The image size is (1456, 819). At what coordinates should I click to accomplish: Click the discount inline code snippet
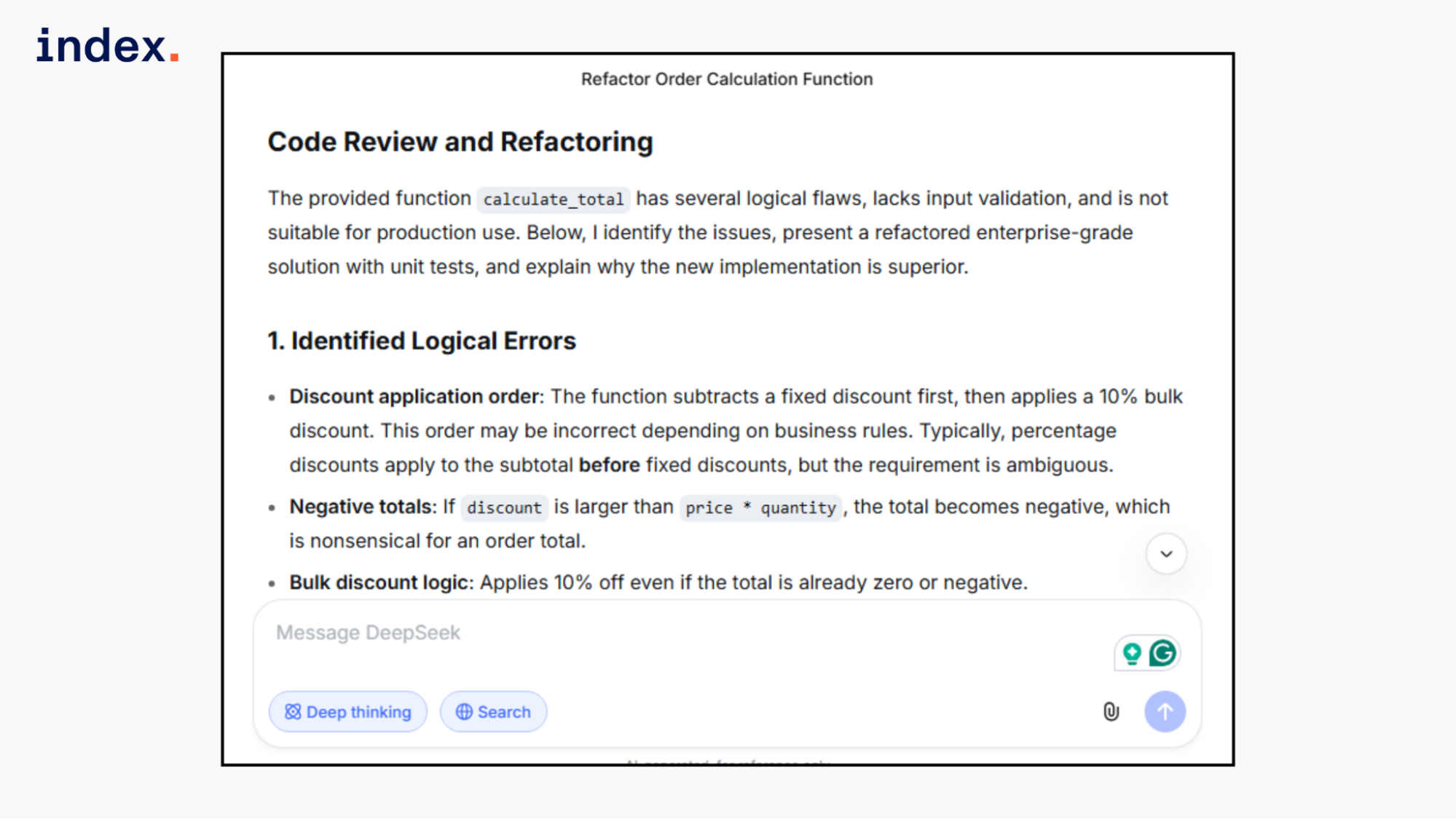(x=504, y=507)
